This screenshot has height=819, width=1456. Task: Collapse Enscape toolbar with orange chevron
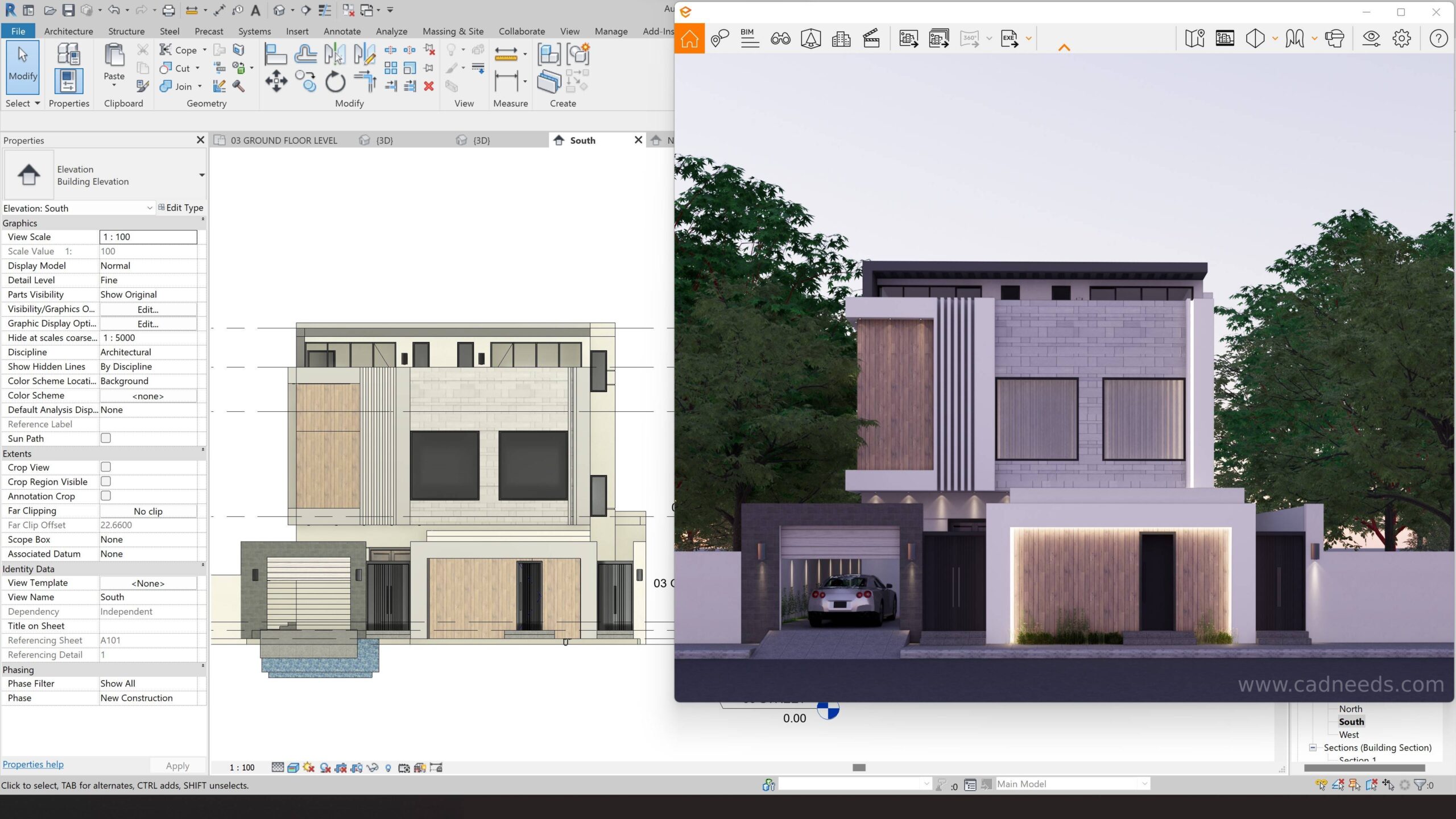(x=1064, y=48)
